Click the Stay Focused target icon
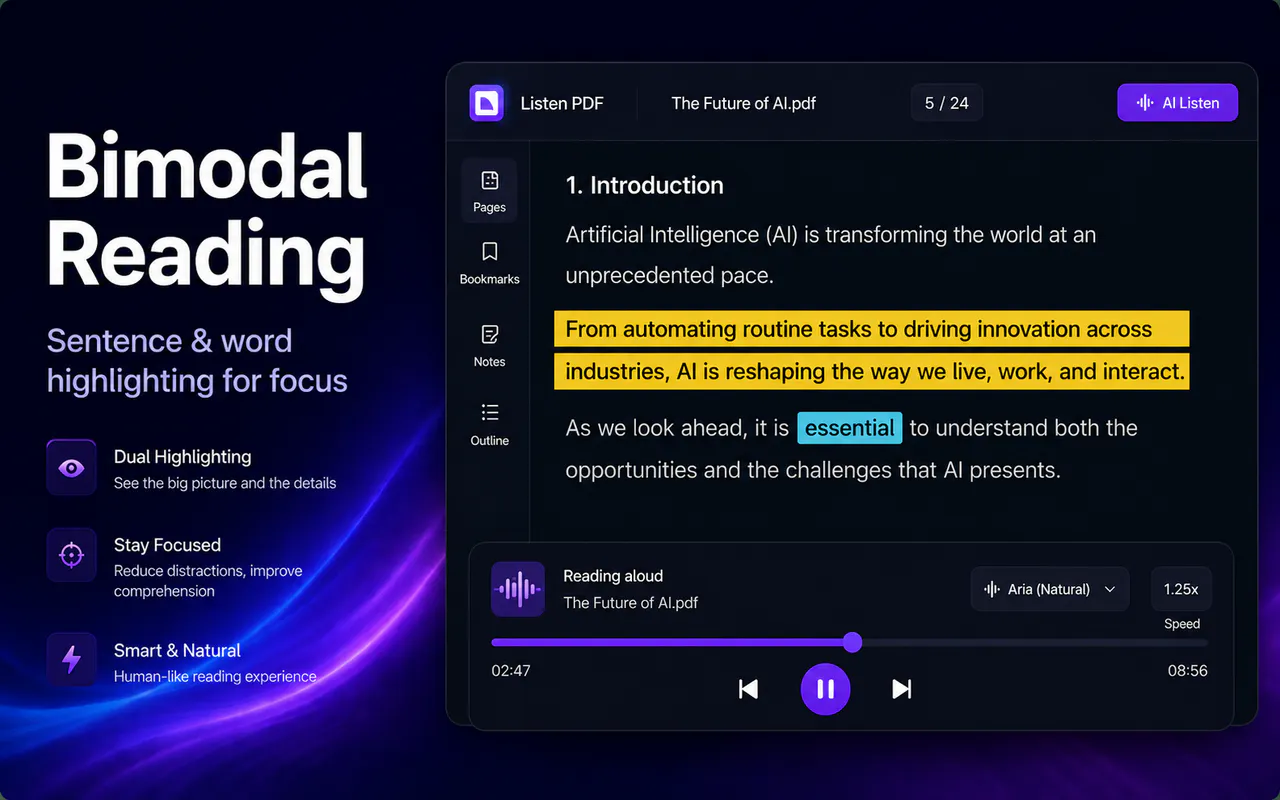Screen dimensions: 1280x800 coord(72,555)
